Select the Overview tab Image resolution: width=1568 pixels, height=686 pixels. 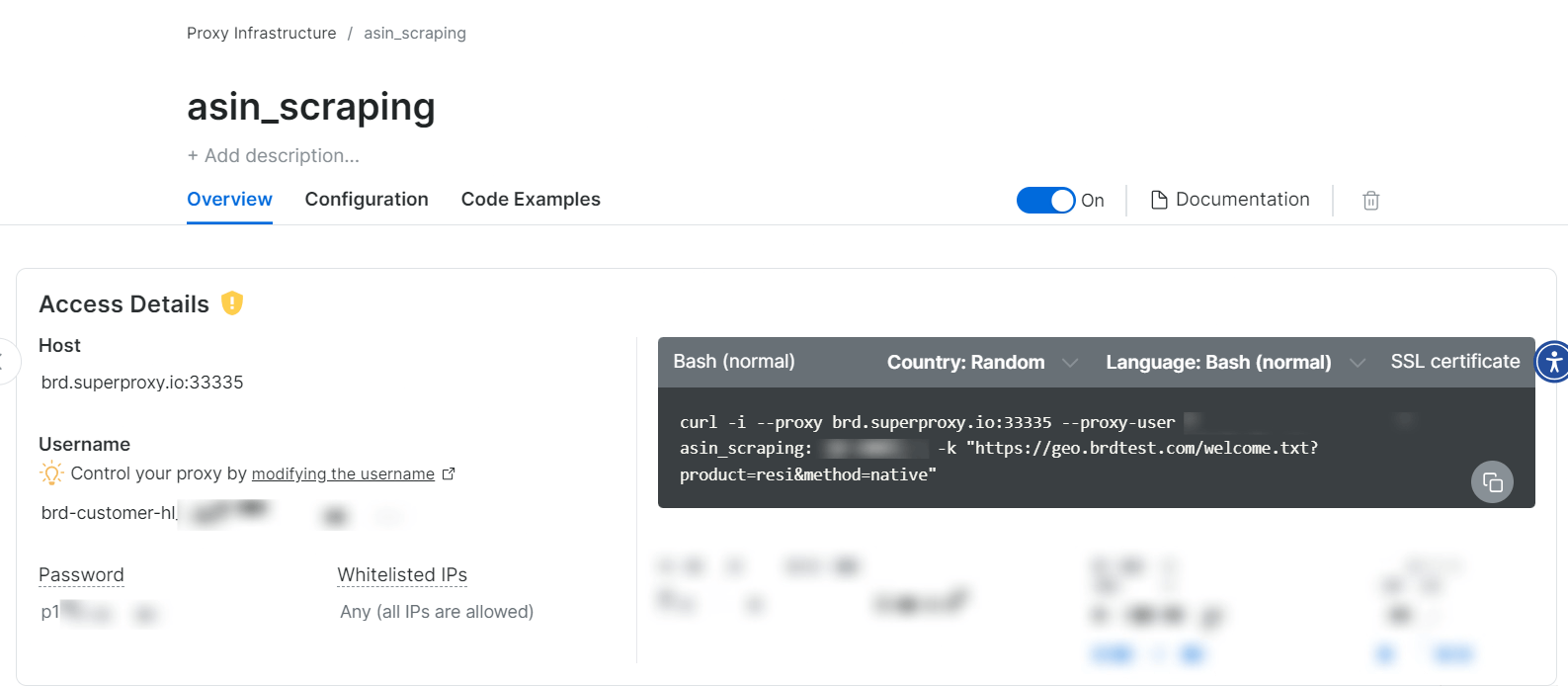click(229, 200)
